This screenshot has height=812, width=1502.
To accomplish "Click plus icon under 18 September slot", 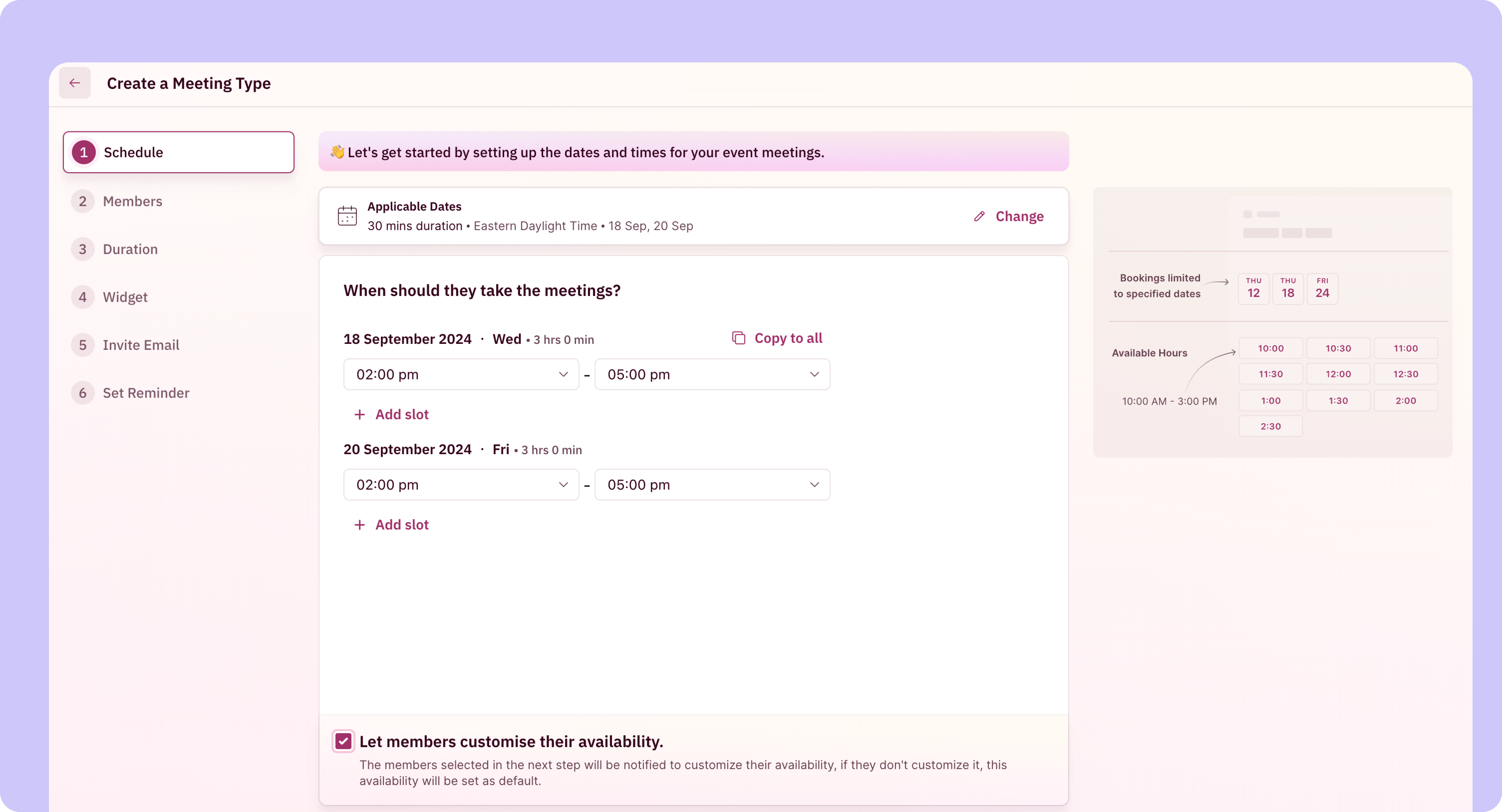I will 360,414.
